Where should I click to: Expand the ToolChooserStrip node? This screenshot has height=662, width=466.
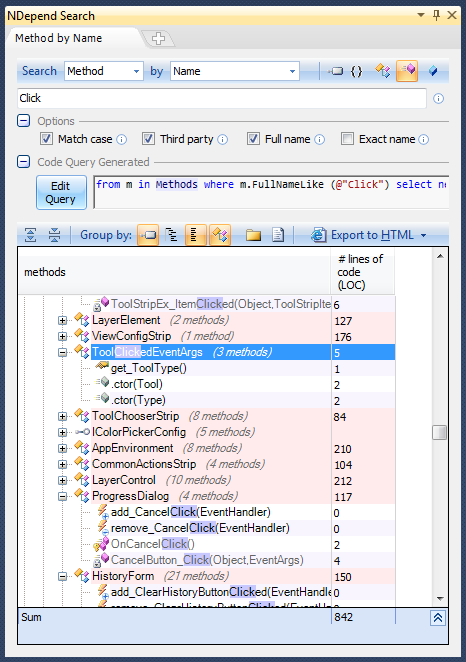62,417
